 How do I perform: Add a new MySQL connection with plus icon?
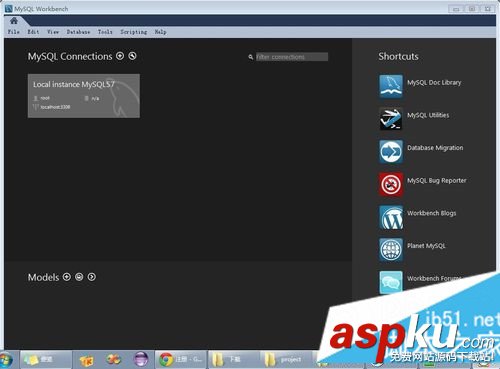pyautogui.click(x=120, y=56)
